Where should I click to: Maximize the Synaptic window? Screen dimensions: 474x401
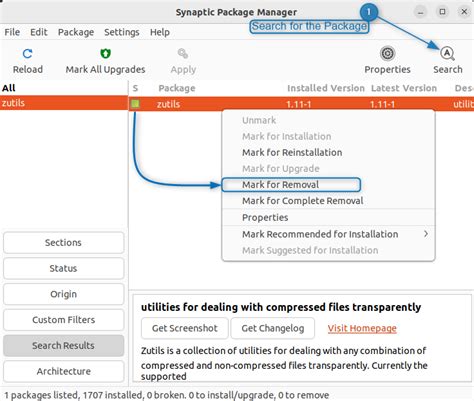coord(442,12)
